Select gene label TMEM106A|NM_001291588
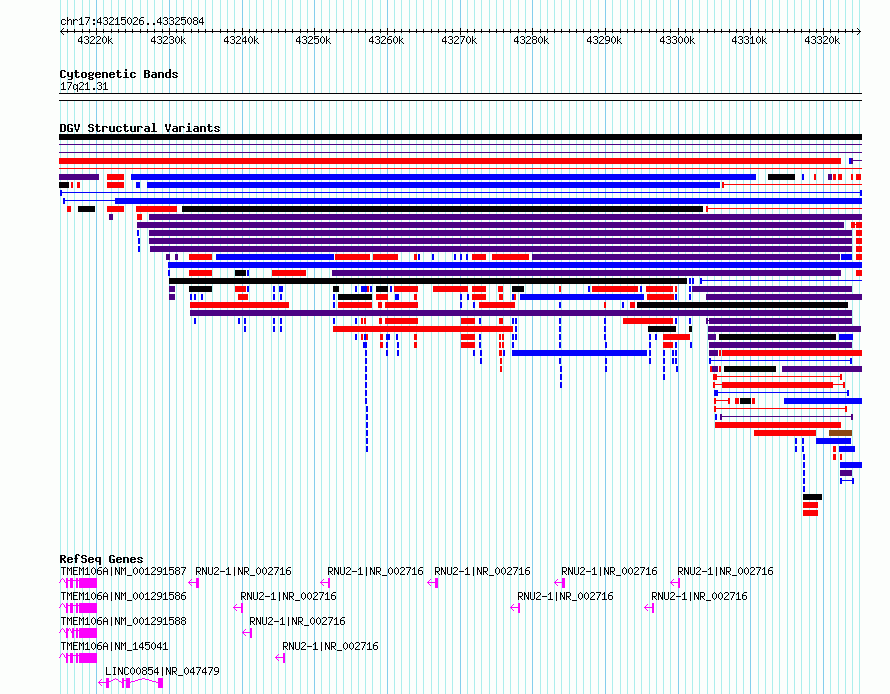890x694 pixels. (x=123, y=621)
